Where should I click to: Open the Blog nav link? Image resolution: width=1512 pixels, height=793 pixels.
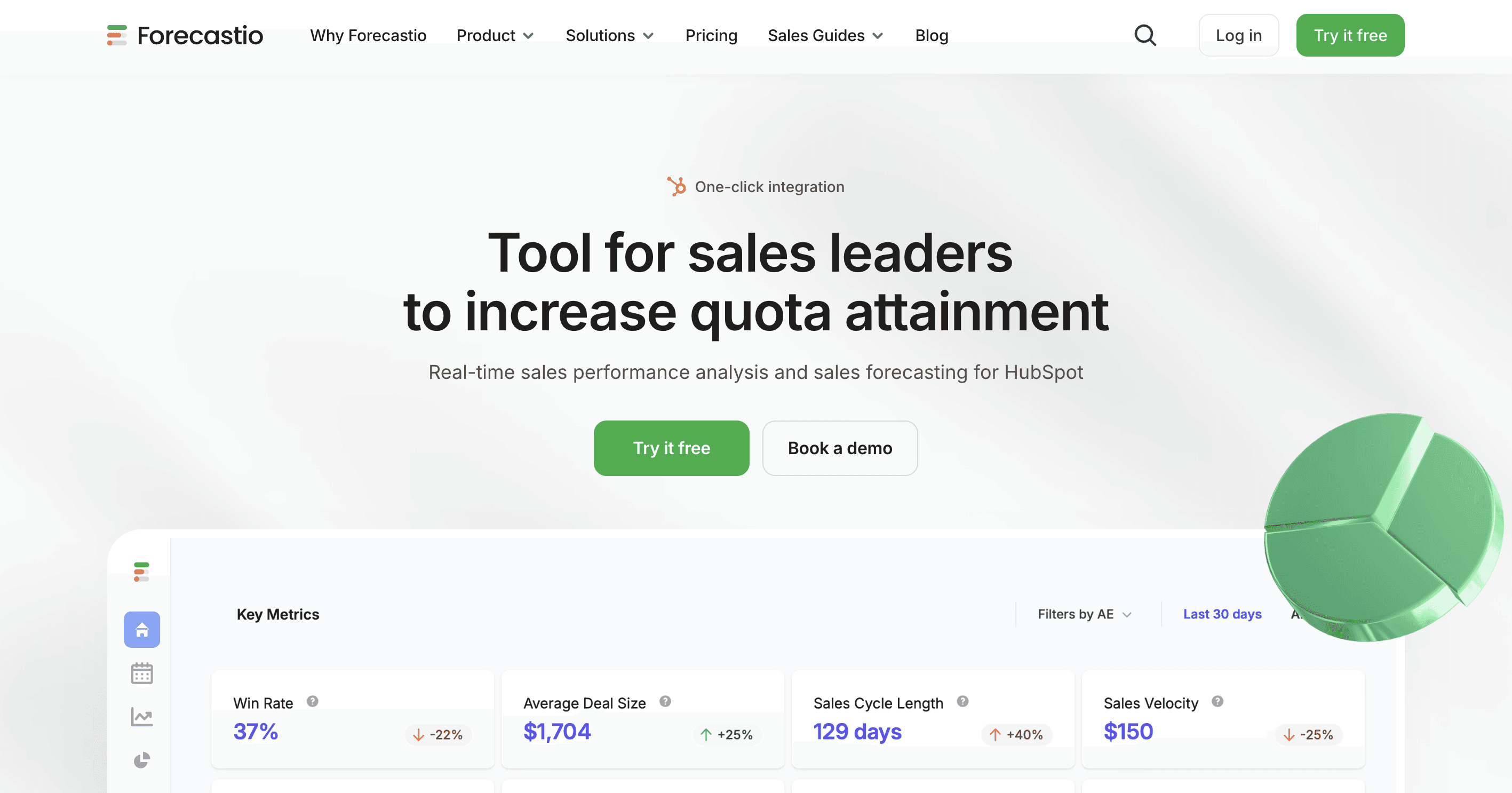click(932, 36)
